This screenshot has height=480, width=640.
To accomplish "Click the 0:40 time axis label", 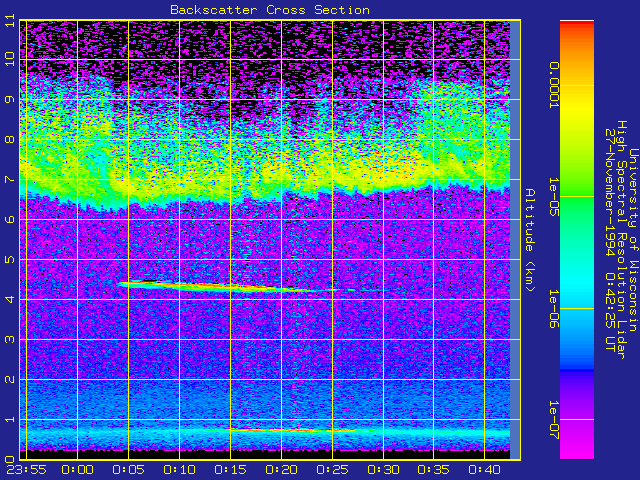I will point(484,470).
